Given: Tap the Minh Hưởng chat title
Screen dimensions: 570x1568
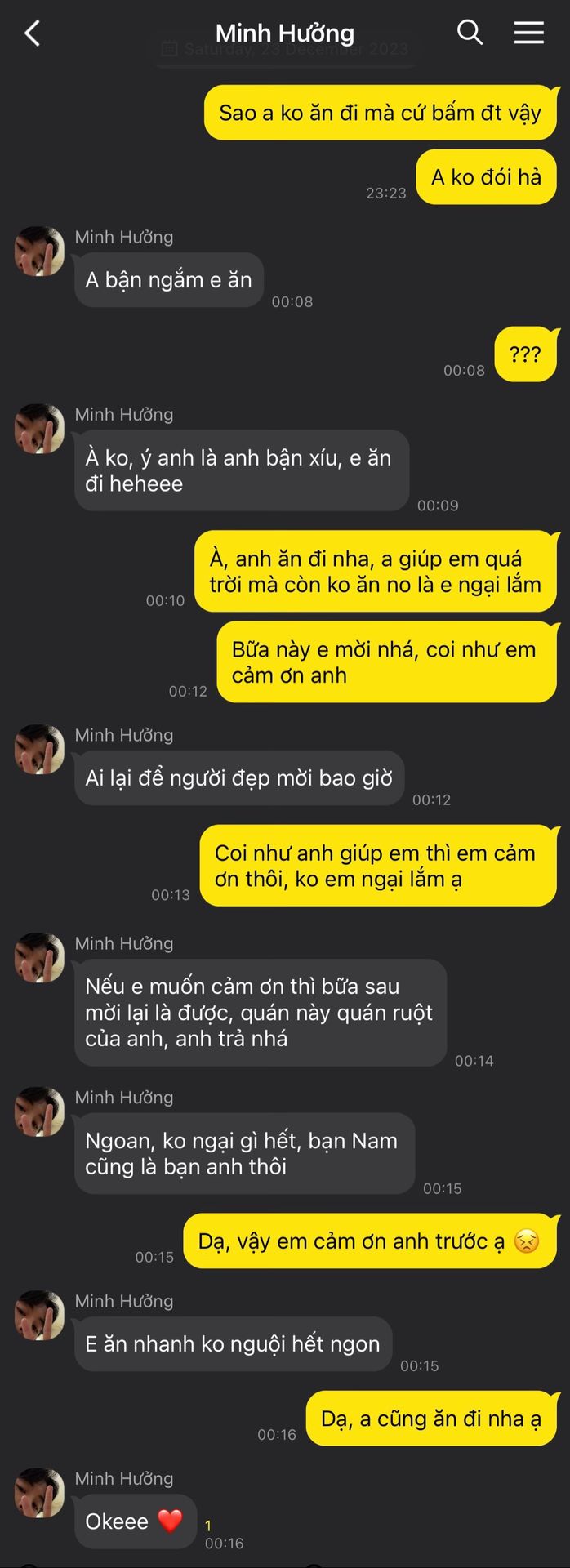Looking at the screenshot, I should tap(285, 33).
